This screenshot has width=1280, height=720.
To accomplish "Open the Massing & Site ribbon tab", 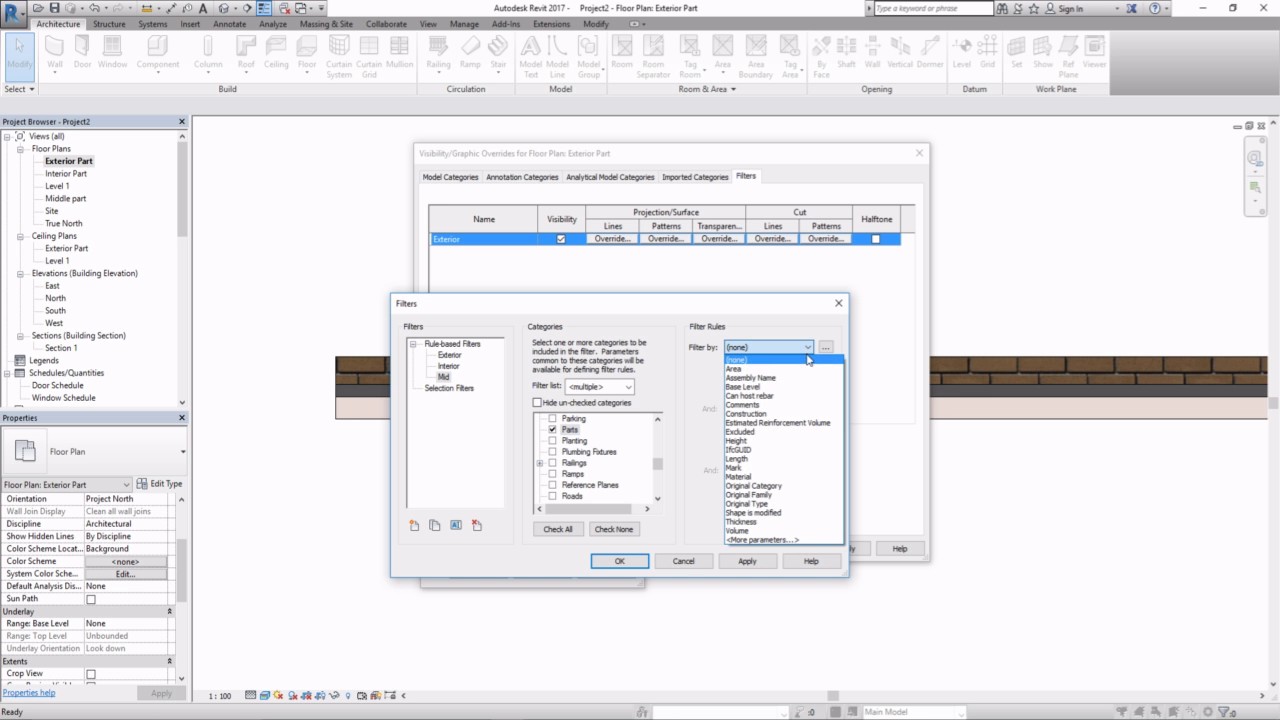I will tap(326, 24).
